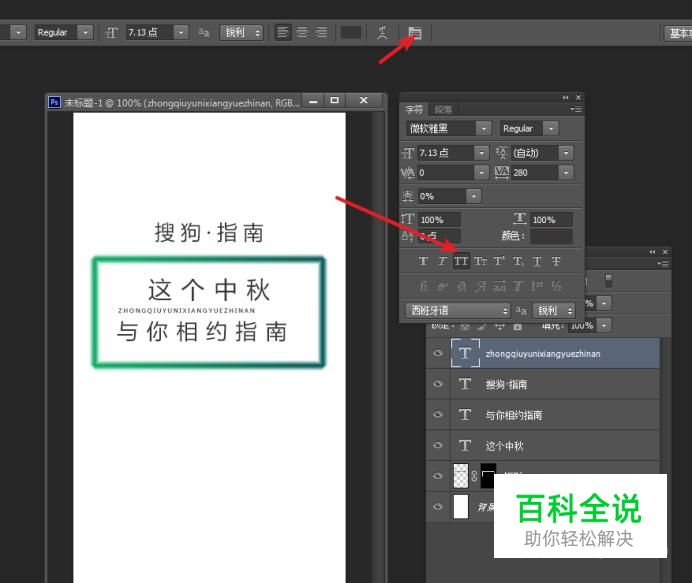Toggle Small Caps (Tт) button
The image size is (692, 583).
480,261
